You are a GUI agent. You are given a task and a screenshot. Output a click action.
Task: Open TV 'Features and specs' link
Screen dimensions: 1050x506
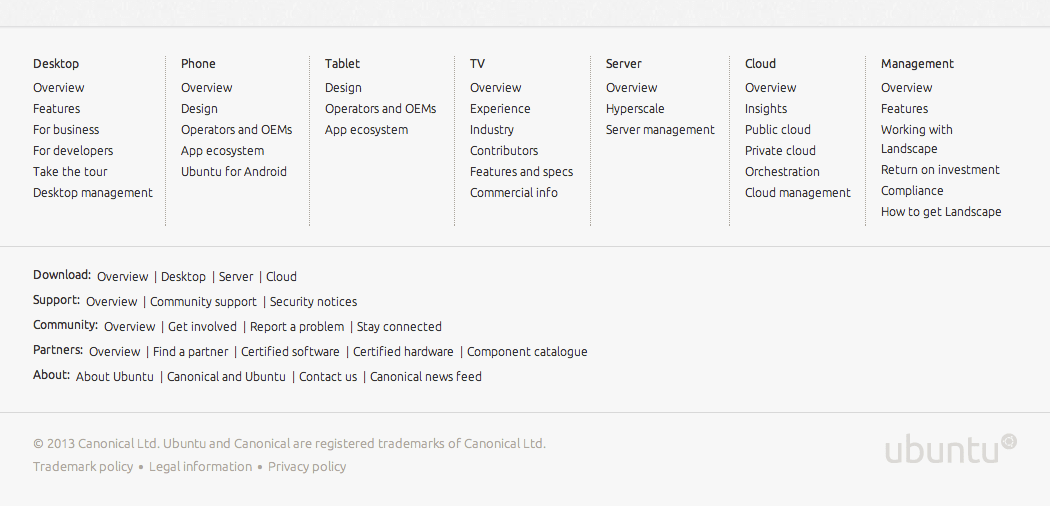pos(521,172)
